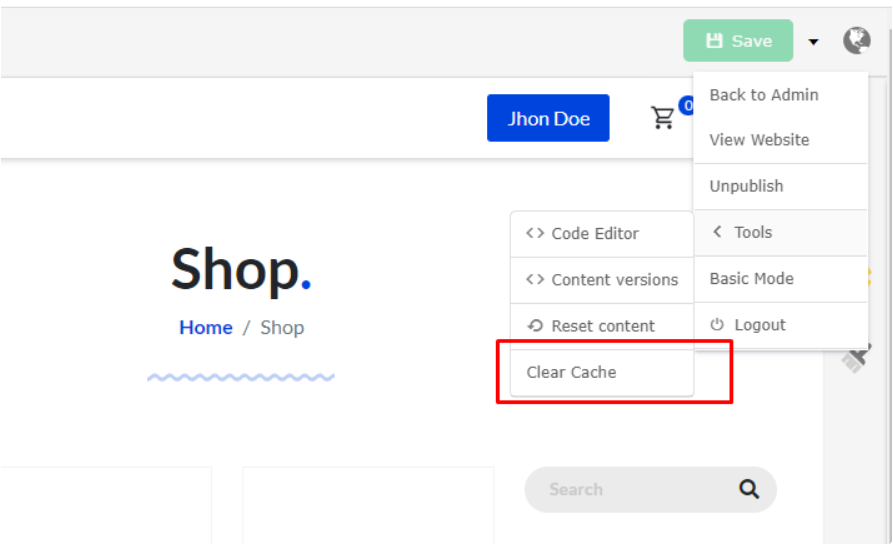The width and height of the screenshot is (893, 548).
Task: Click the search magnifier icon
Action: (749, 489)
